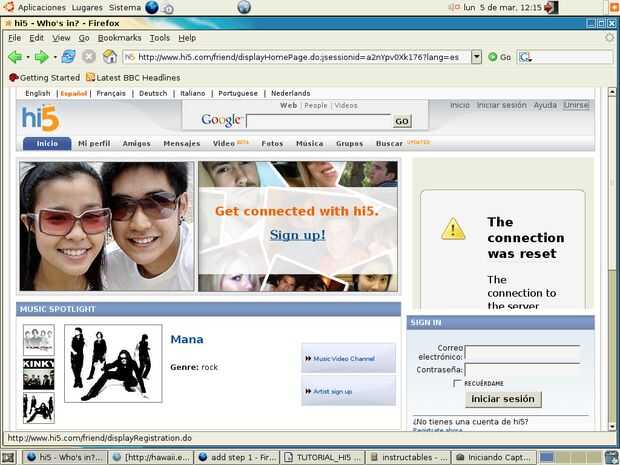The image size is (620, 465).
Task: Toggle the Recuérdame checkbox
Action: (x=457, y=383)
